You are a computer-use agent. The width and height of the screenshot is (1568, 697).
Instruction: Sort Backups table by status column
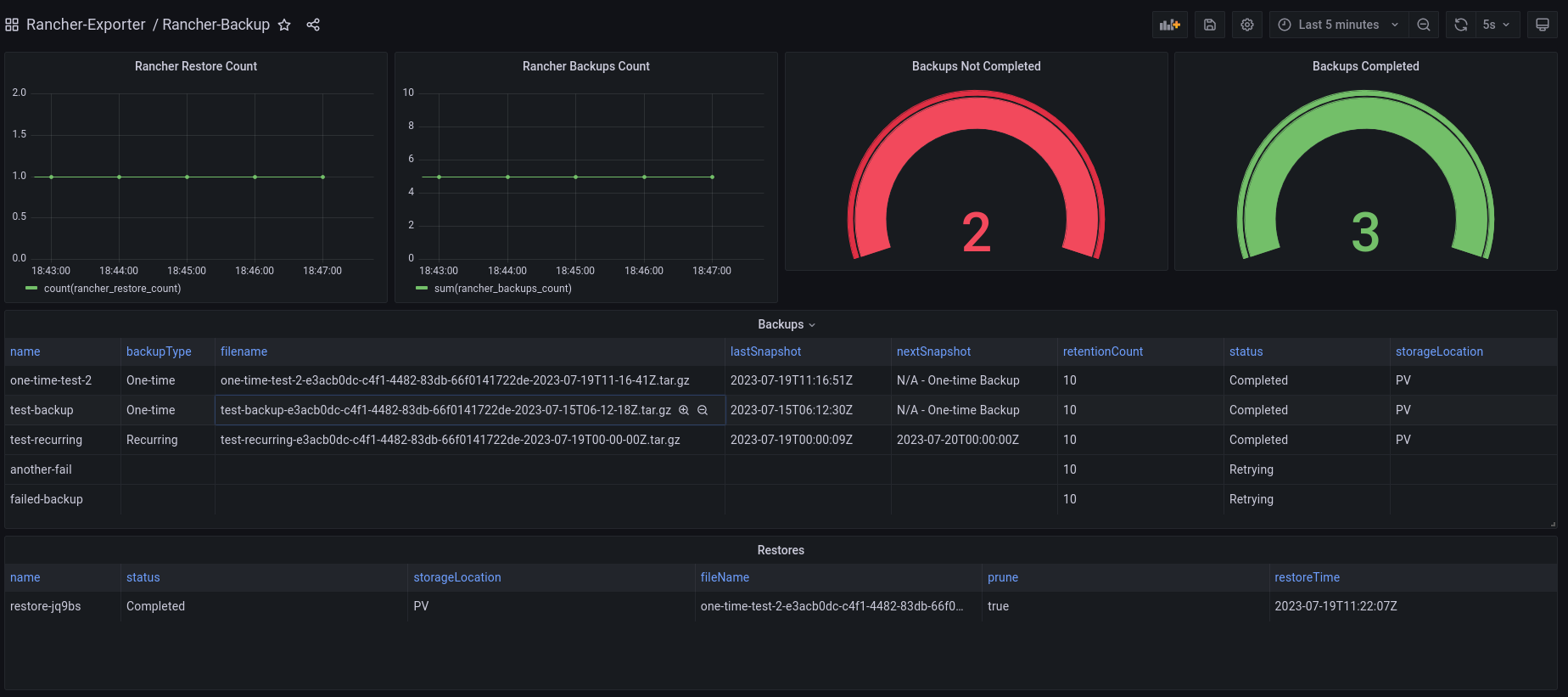1246,351
